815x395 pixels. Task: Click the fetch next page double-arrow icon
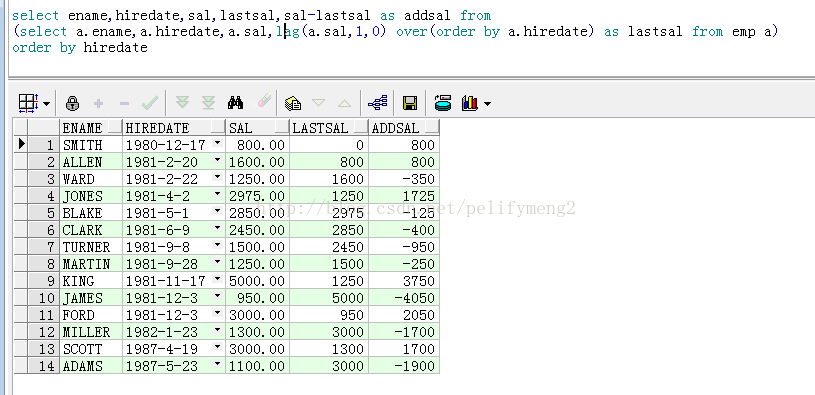[x=182, y=103]
